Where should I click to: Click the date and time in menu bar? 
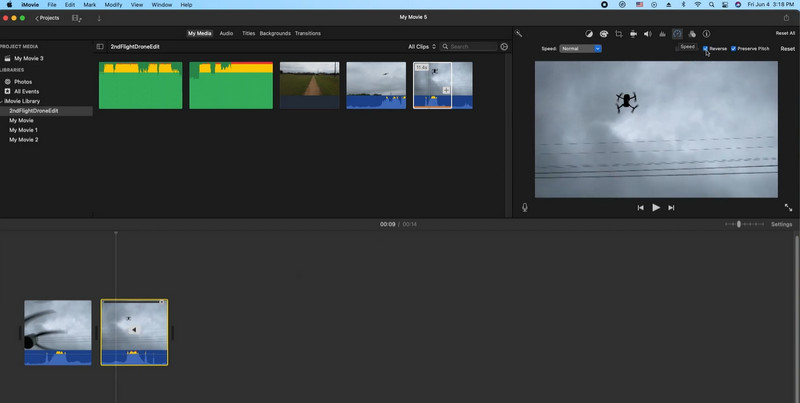pyautogui.click(x=771, y=5)
